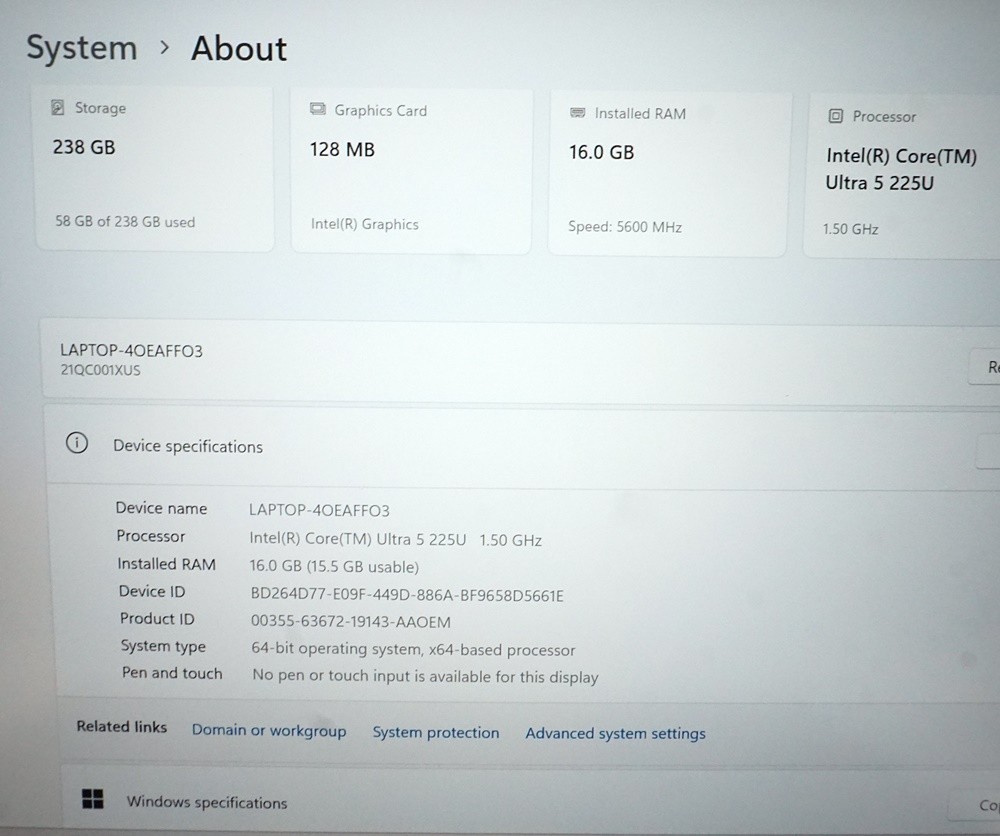Click the Processor chip icon
This screenshot has width=1000, height=836.
(835, 116)
